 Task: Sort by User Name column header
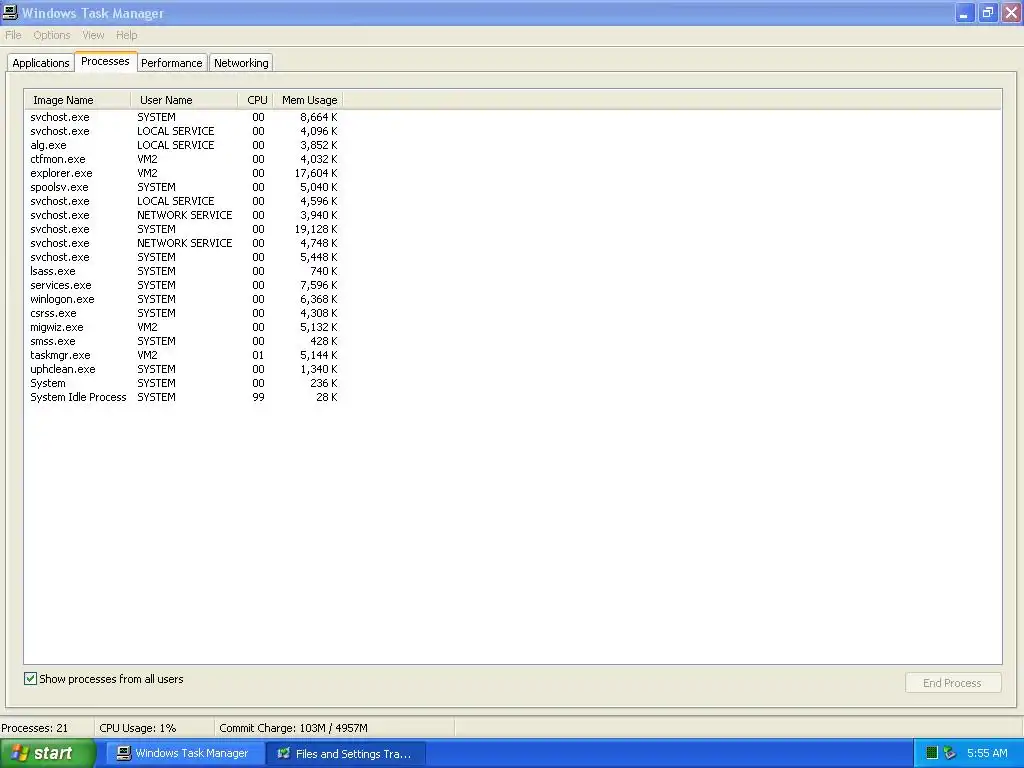(x=184, y=100)
